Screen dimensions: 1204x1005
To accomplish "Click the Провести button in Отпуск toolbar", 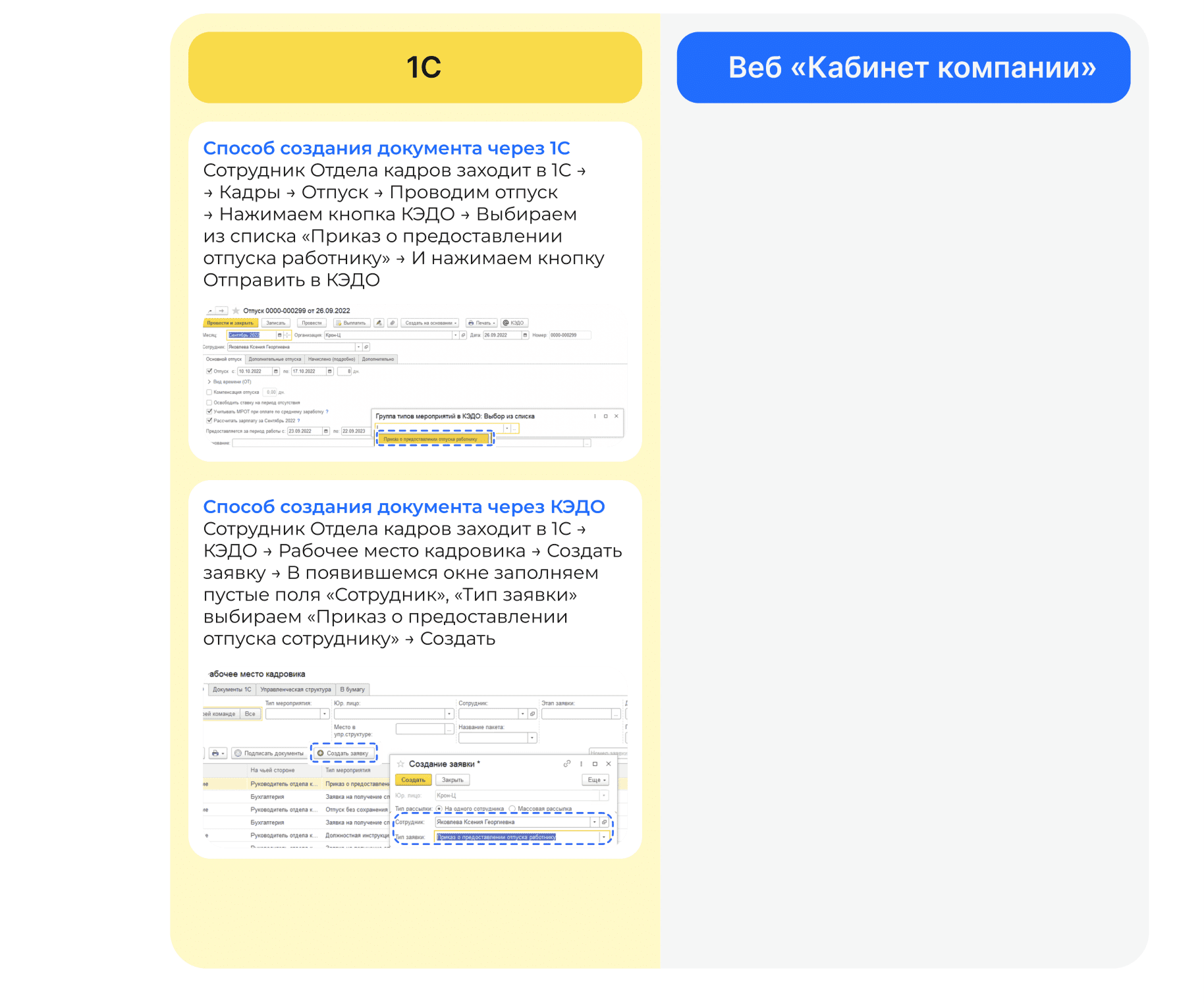I will (x=312, y=323).
